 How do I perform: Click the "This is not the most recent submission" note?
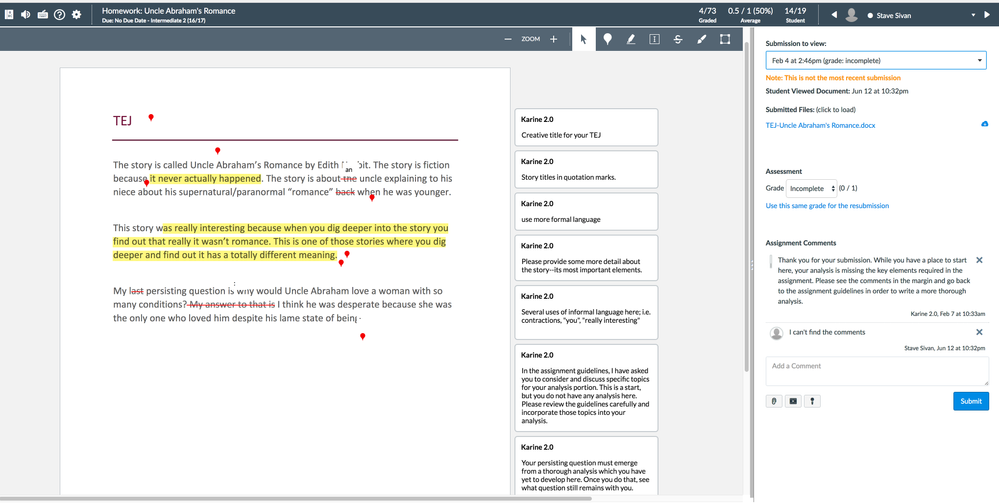(833, 78)
